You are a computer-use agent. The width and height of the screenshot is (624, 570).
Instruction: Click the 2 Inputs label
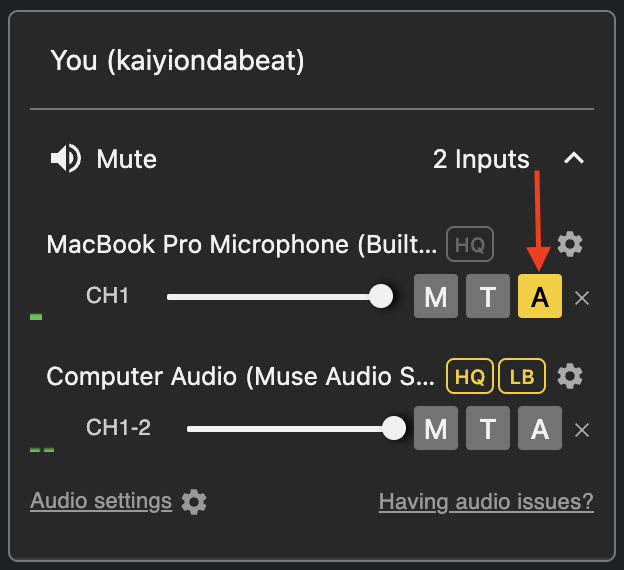click(x=481, y=159)
